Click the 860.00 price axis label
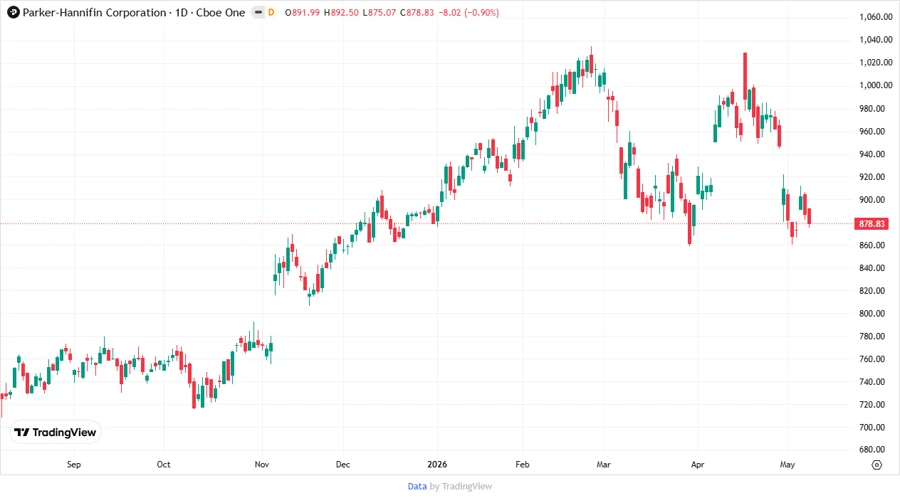900x498 pixels. (x=871, y=245)
